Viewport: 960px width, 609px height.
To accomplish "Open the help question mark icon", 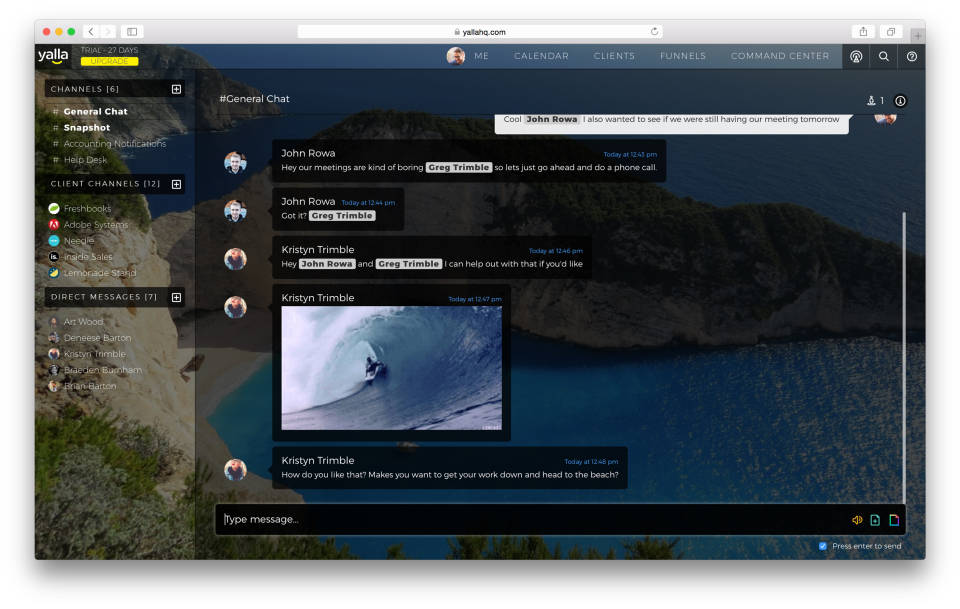I will [911, 56].
